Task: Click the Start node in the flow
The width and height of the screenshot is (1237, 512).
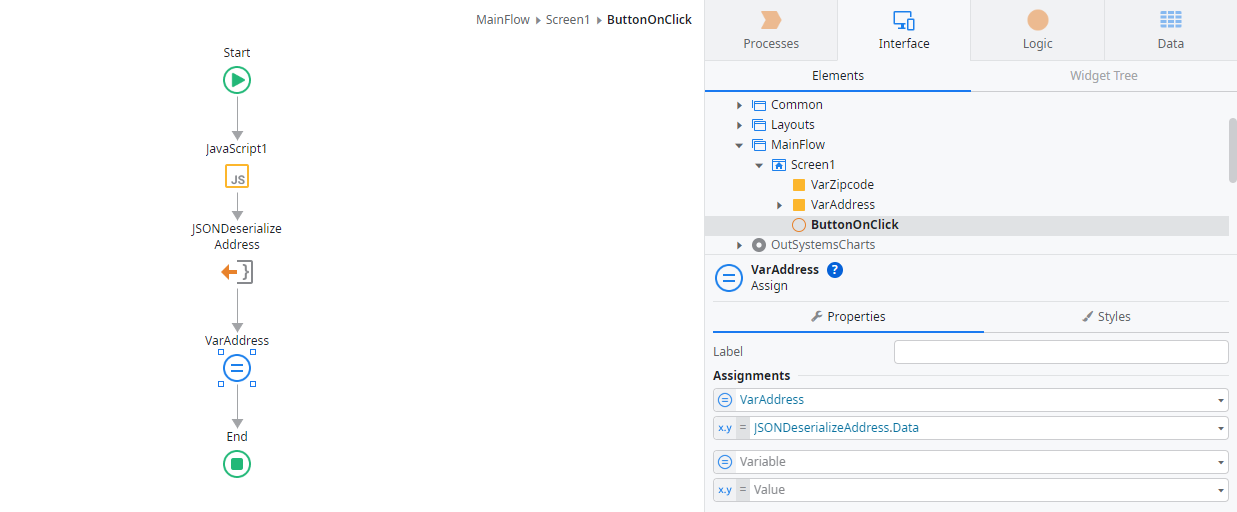Action: (x=237, y=80)
